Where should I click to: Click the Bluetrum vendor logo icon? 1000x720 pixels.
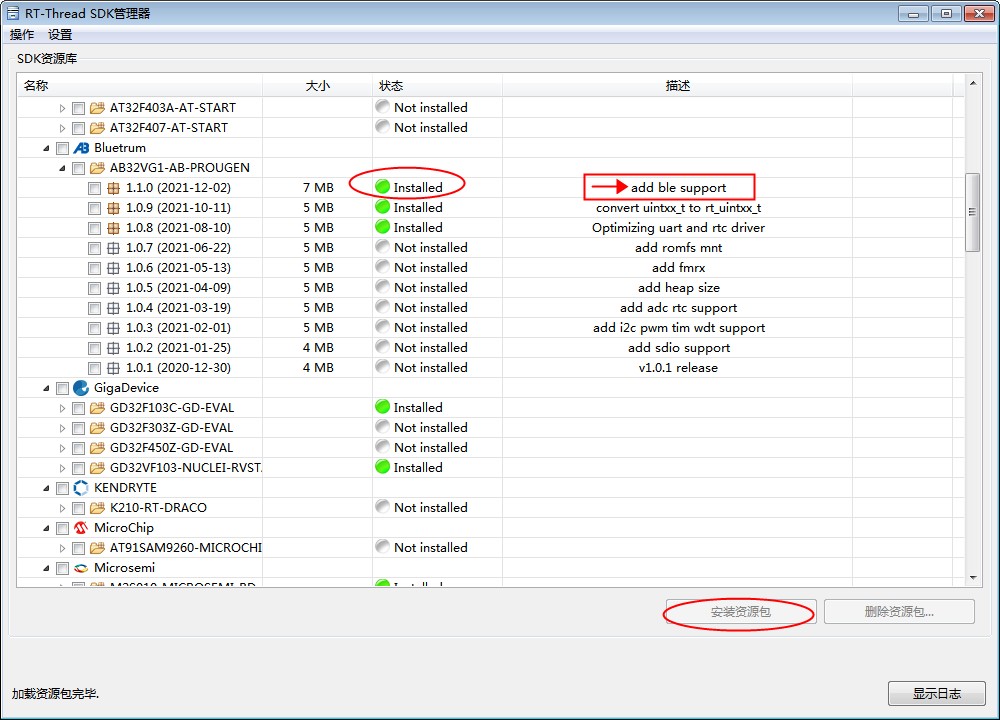[81, 148]
